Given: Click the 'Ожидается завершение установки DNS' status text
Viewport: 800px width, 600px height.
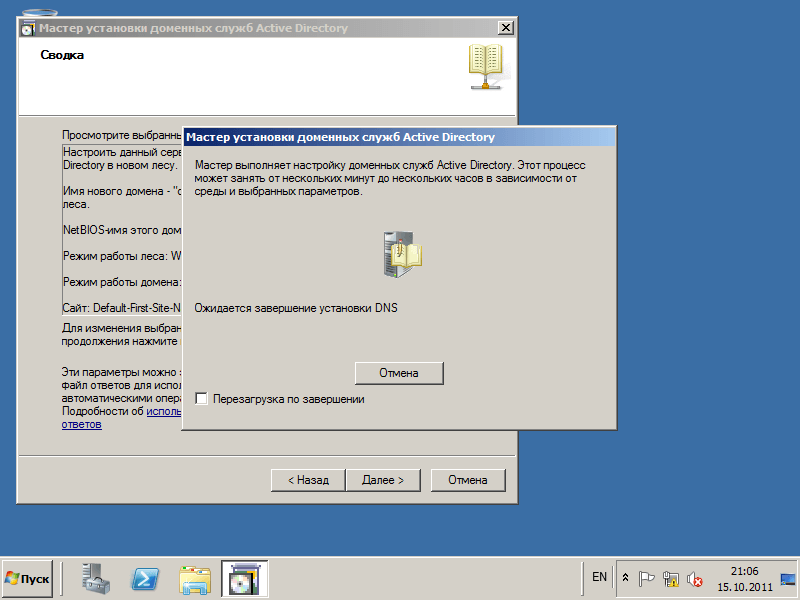Looking at the screenshot, I should tap(296, 308).
